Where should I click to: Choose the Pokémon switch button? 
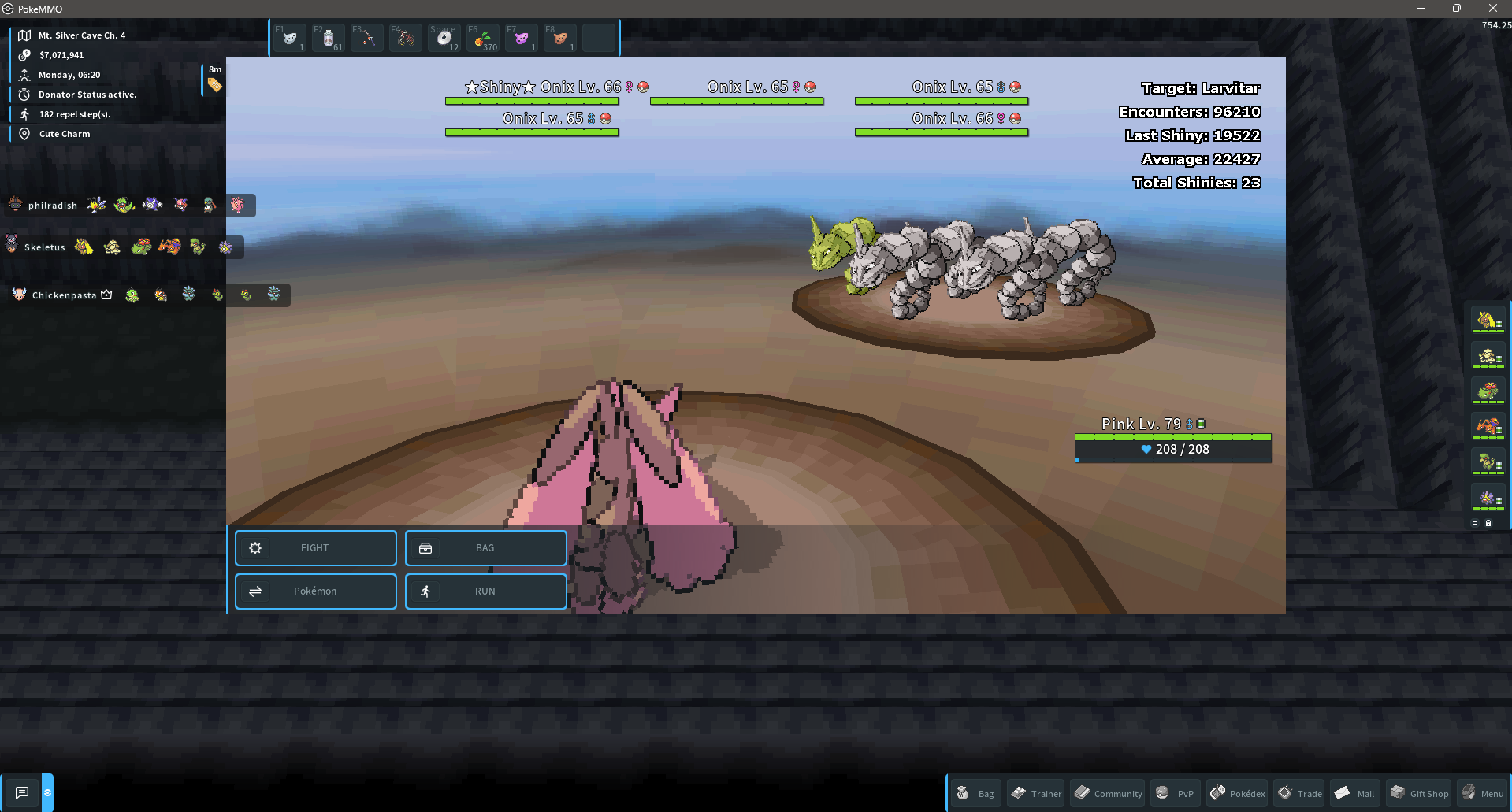pos(316,591)
